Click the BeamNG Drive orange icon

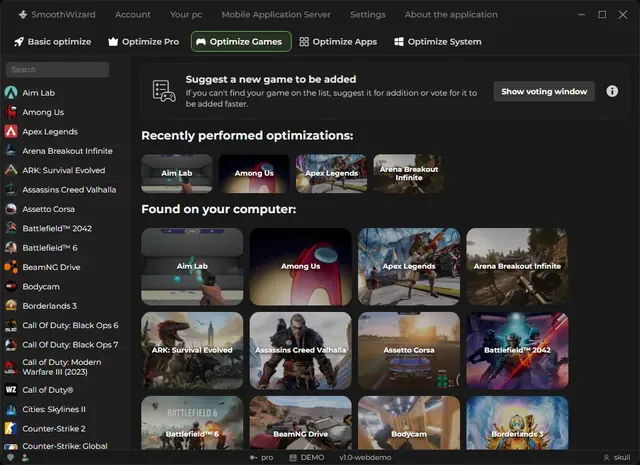(11, 267)
